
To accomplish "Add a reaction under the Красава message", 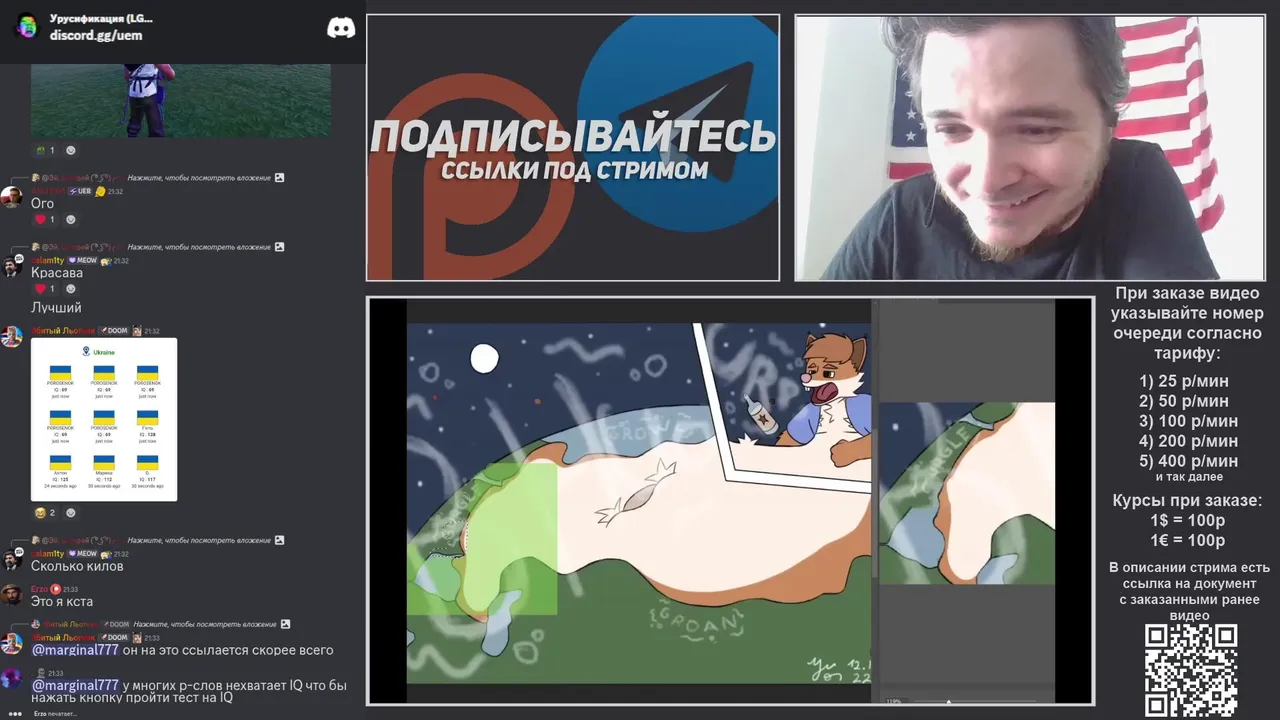I will 71,289.
